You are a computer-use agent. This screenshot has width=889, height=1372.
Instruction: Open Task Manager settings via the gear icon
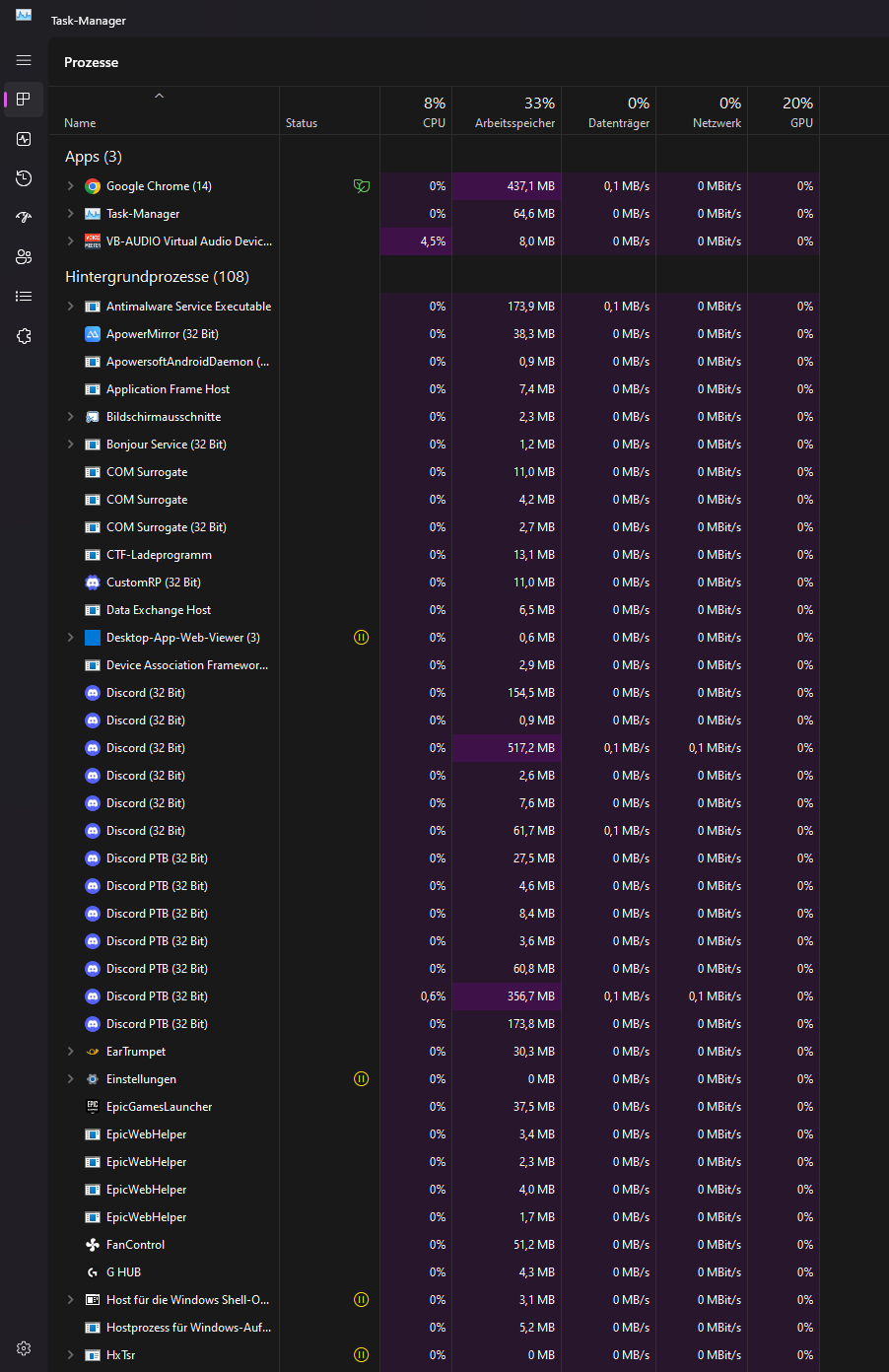click(x=24, y=1347)
